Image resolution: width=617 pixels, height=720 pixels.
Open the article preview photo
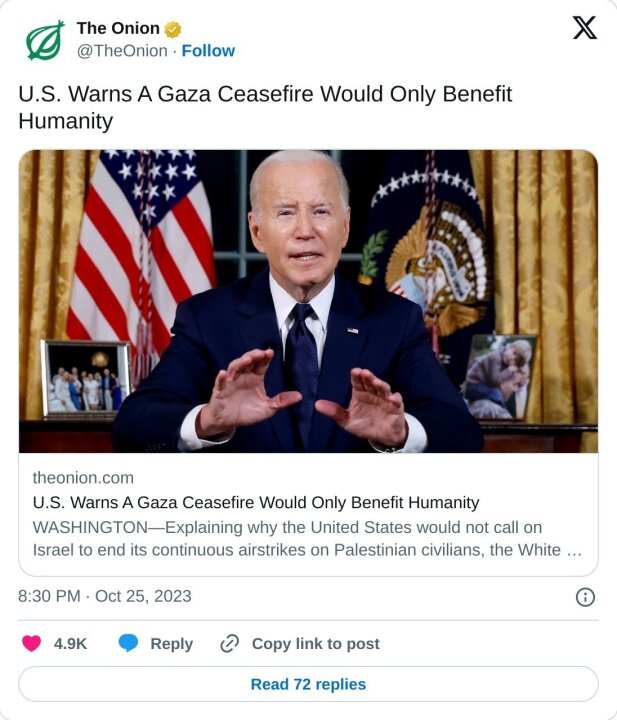click(308, 301)
